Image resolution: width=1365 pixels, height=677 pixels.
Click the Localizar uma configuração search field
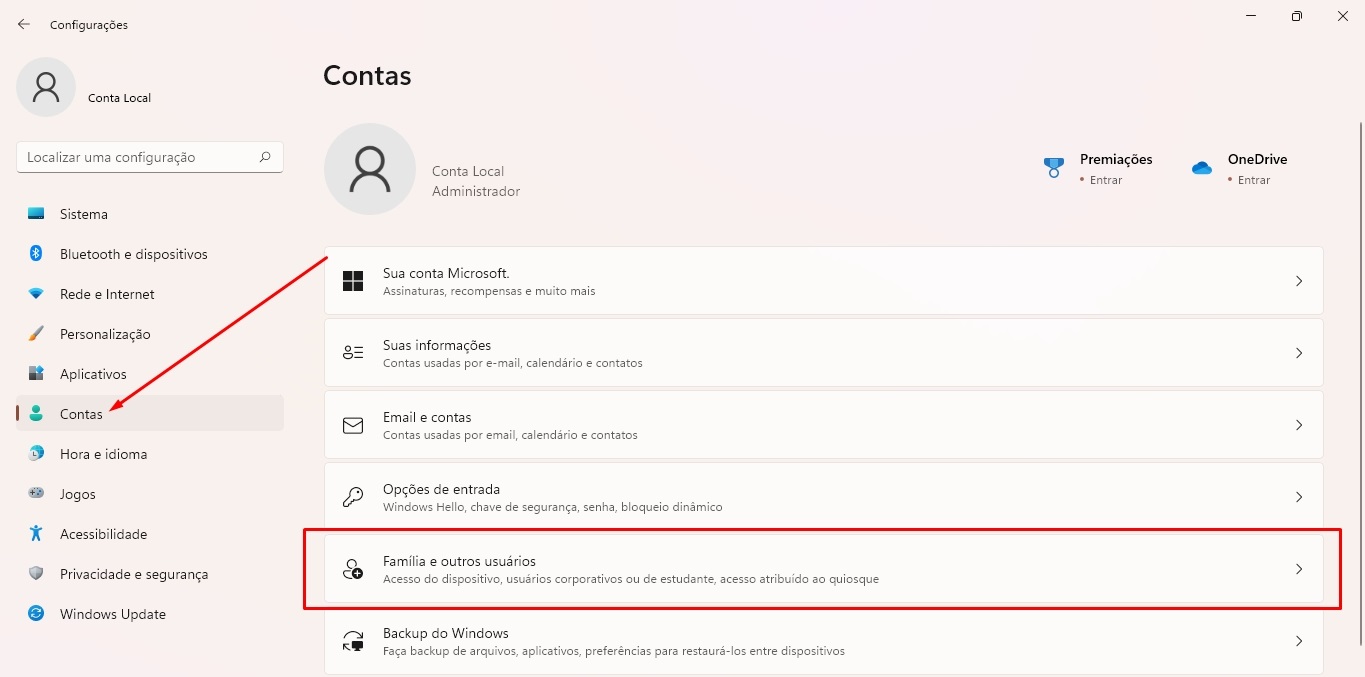(149, 156)
